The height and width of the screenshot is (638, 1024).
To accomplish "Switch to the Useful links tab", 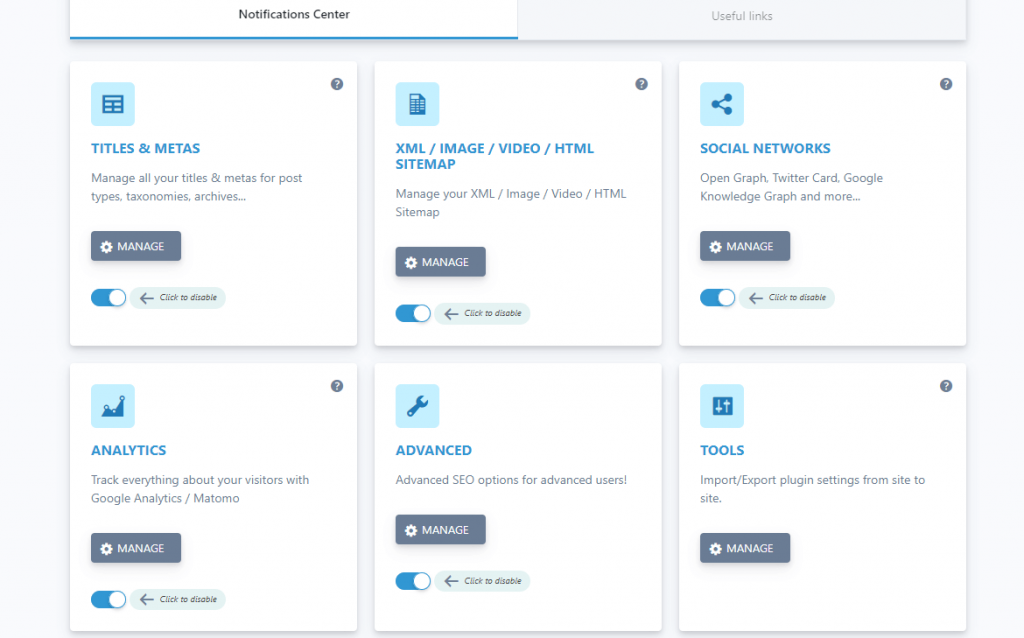I will pos(742,16).
